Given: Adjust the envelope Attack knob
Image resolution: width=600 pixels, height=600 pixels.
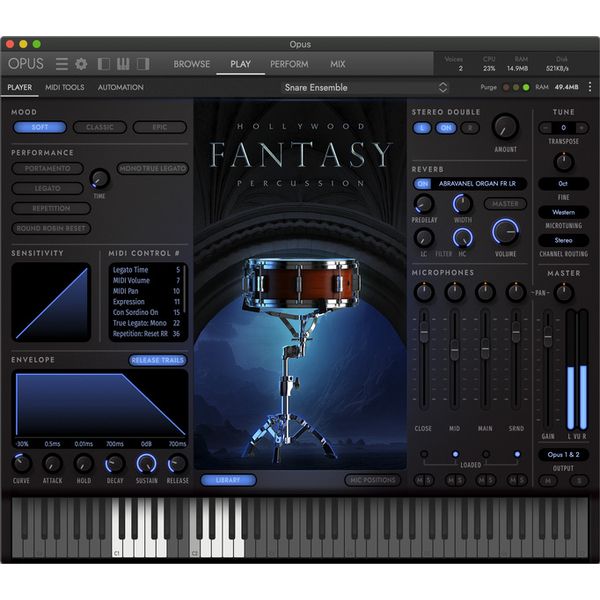Looking at the screenshot, I should pos(52,463).
